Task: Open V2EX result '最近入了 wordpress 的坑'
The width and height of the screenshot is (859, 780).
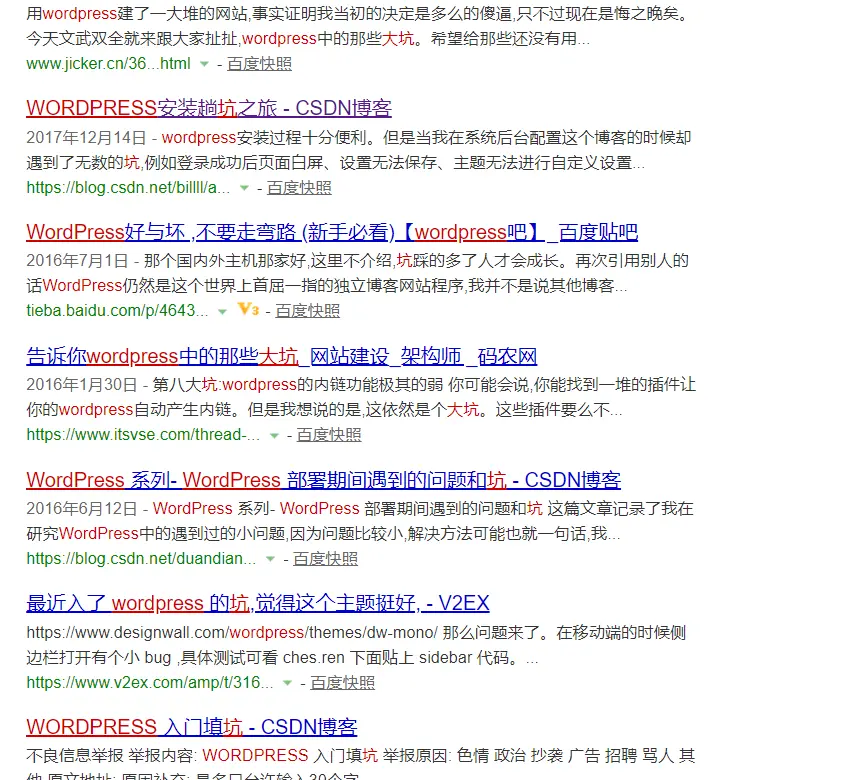Action: pos(257,604)
